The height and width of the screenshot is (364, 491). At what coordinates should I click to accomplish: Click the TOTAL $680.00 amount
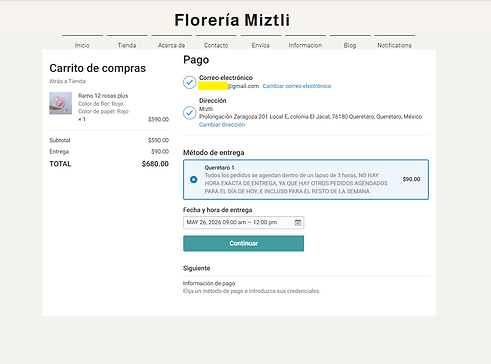155,164
